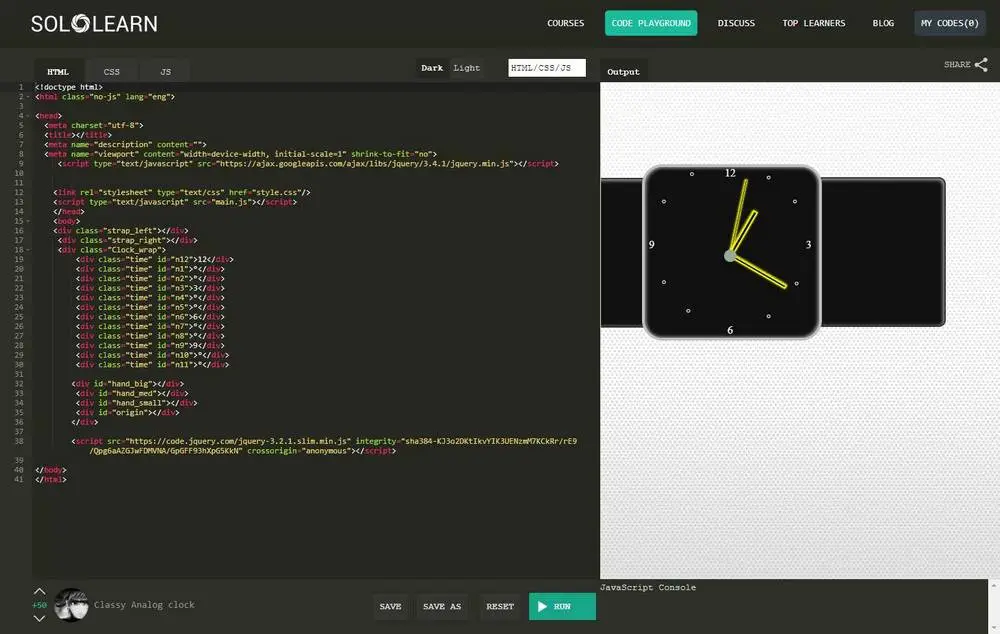Click the strap_right div code line

coord(128,240)
